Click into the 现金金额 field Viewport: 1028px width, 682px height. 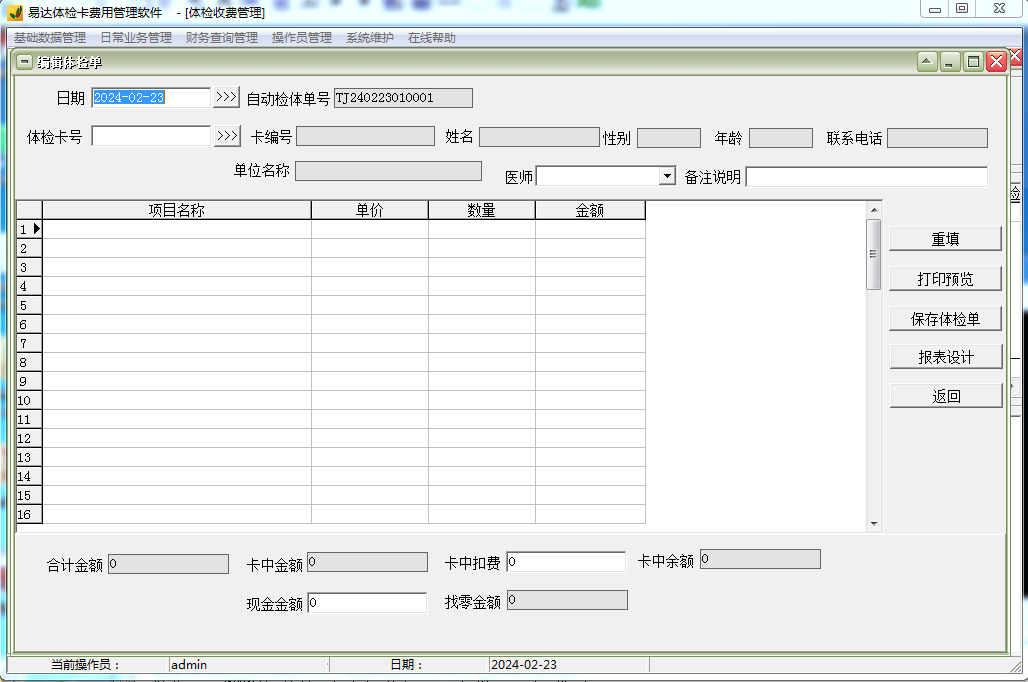[367, 603]
